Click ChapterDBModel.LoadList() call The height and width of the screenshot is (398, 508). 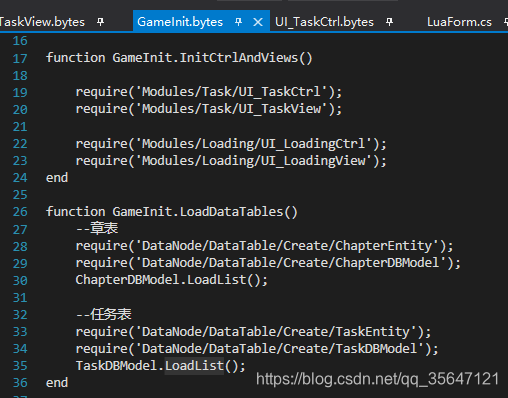coord(172,280)
